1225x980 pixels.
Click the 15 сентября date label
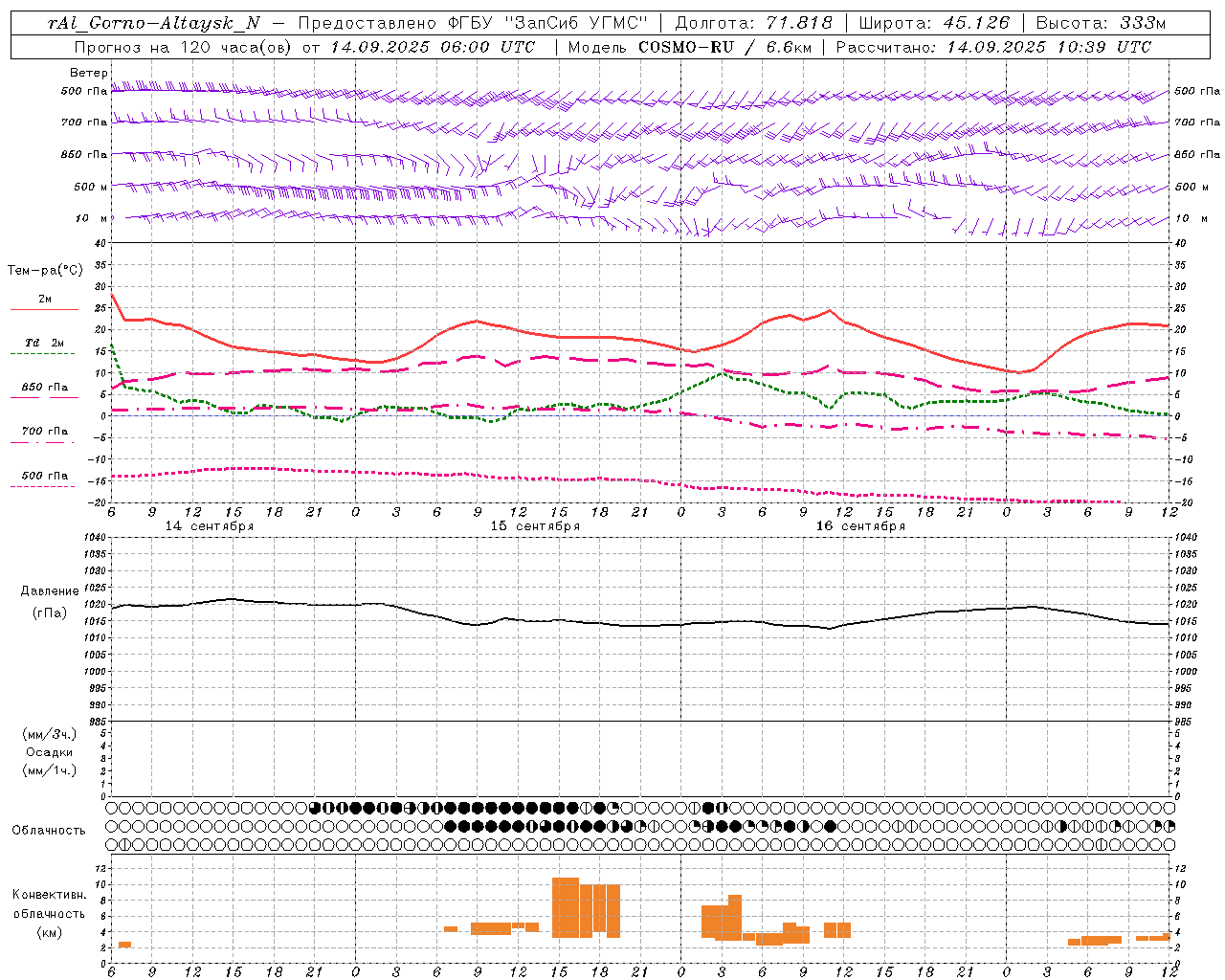point(535,526)
